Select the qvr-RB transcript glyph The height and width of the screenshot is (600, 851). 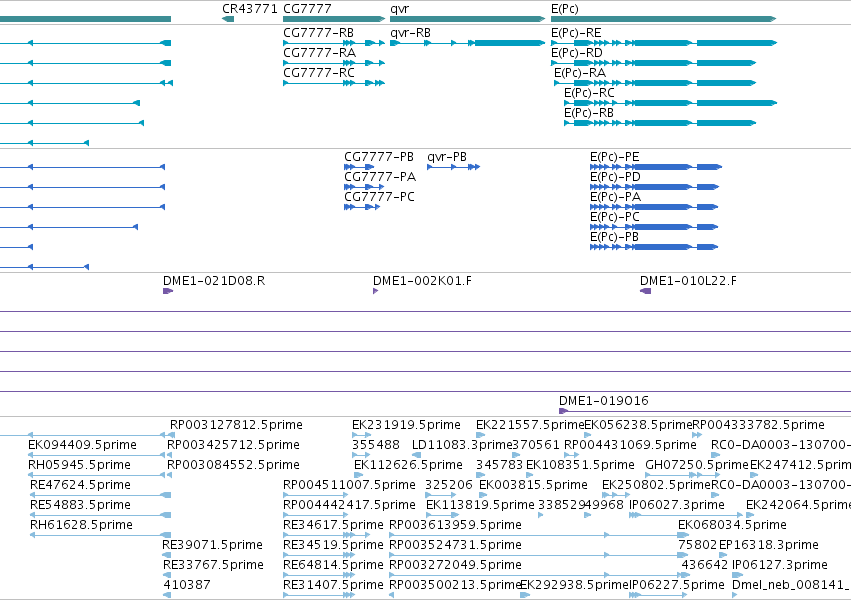click(x=467, y=43)
